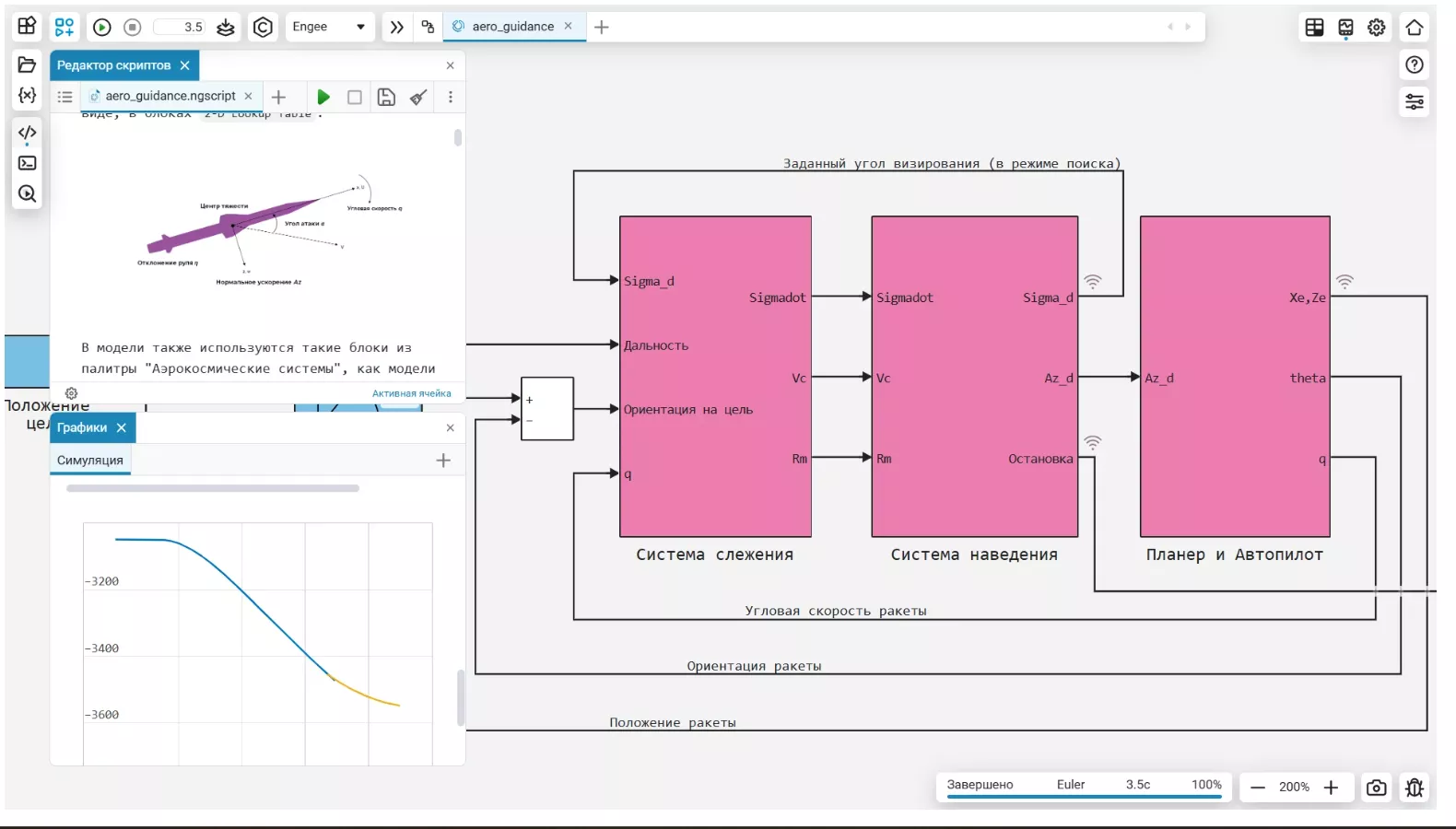The image size is (1456, 829).
Task: Click the graph panel horizontal scrollbar
Action: pos(213,488)
